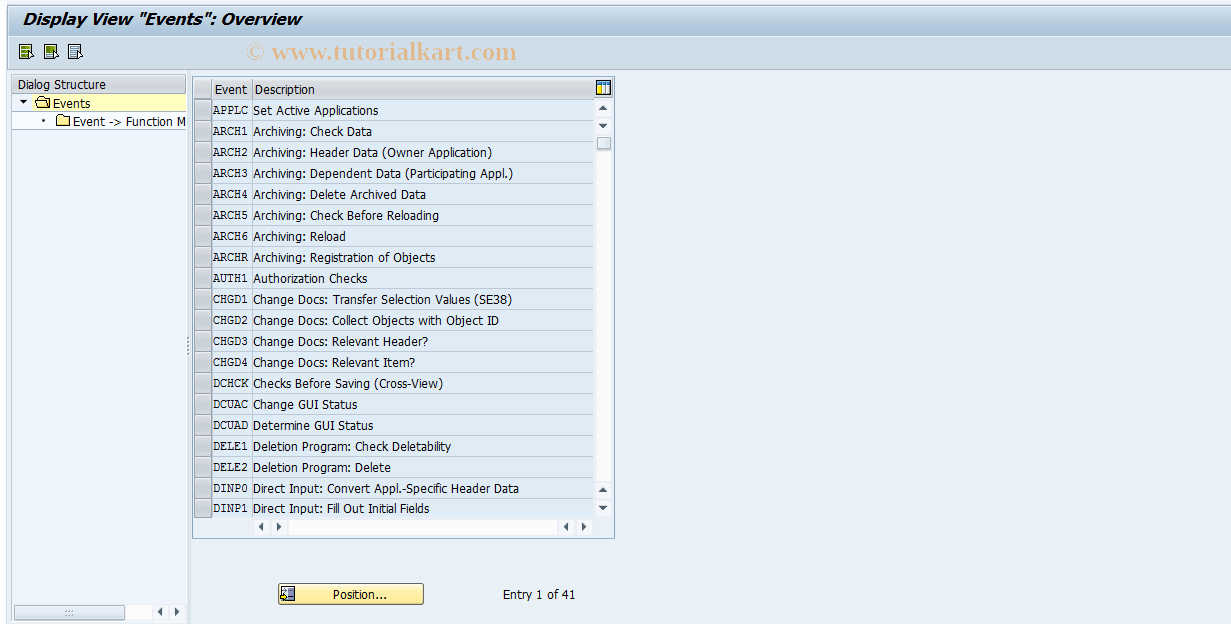The width and height of the screenshot is (1231, 624).
Task: Click the table scroll down arrow below header
Action: coord(603,125)
